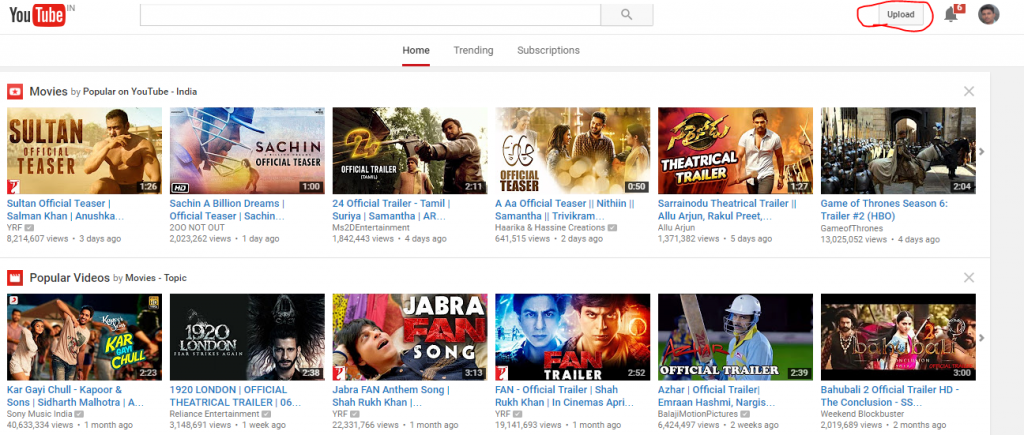Viewport: 1024px width, 435px height.
Task: Show next videos in Movies row
Action: 982,152
